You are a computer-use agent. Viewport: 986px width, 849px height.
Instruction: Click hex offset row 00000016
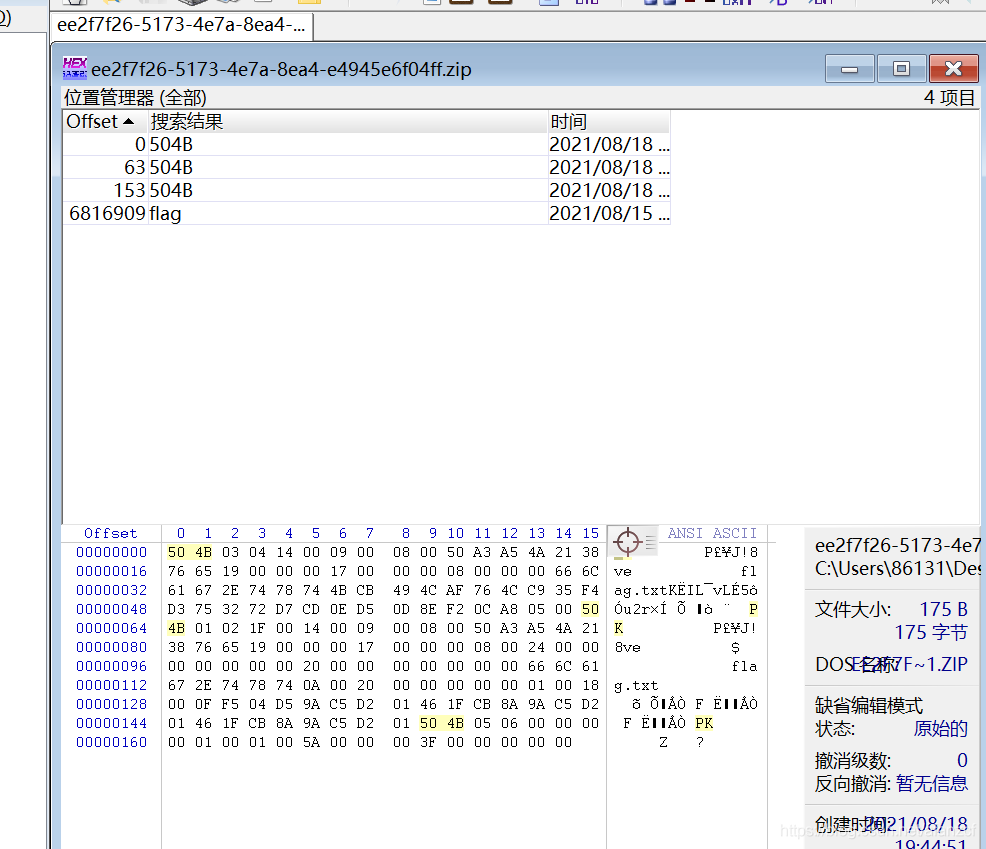[111, 572]
